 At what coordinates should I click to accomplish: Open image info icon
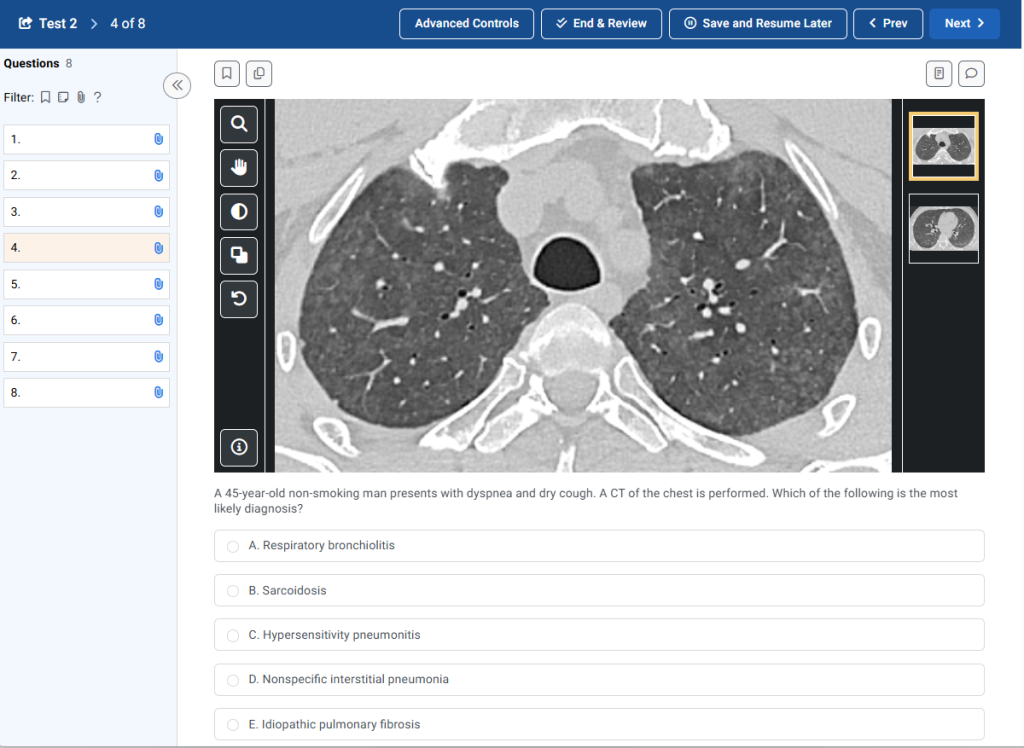pyautogui.click(x=239, y=447)
